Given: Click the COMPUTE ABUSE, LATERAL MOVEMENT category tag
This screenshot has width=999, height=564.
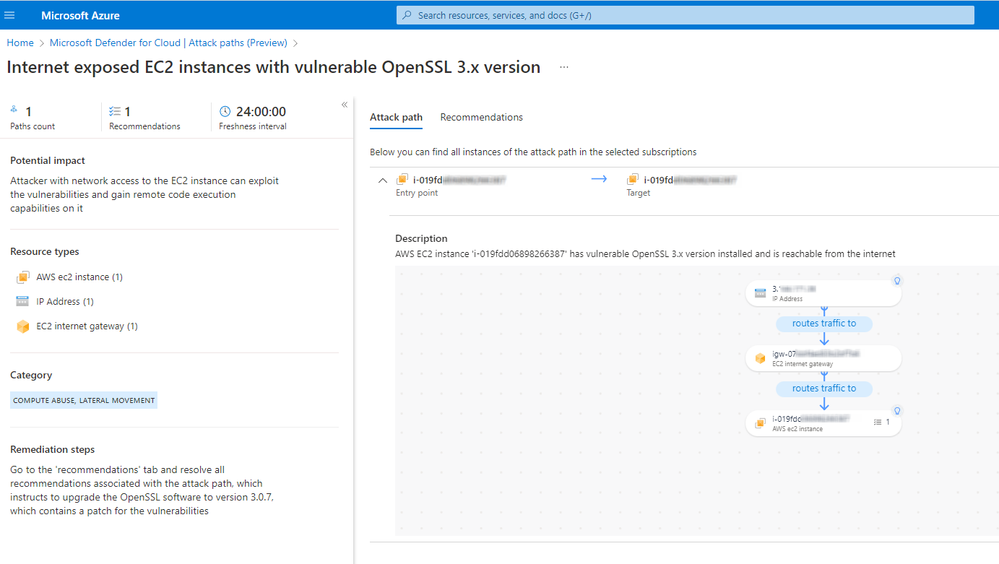Looking at the screenshot, I should click(x=84, y=400).
